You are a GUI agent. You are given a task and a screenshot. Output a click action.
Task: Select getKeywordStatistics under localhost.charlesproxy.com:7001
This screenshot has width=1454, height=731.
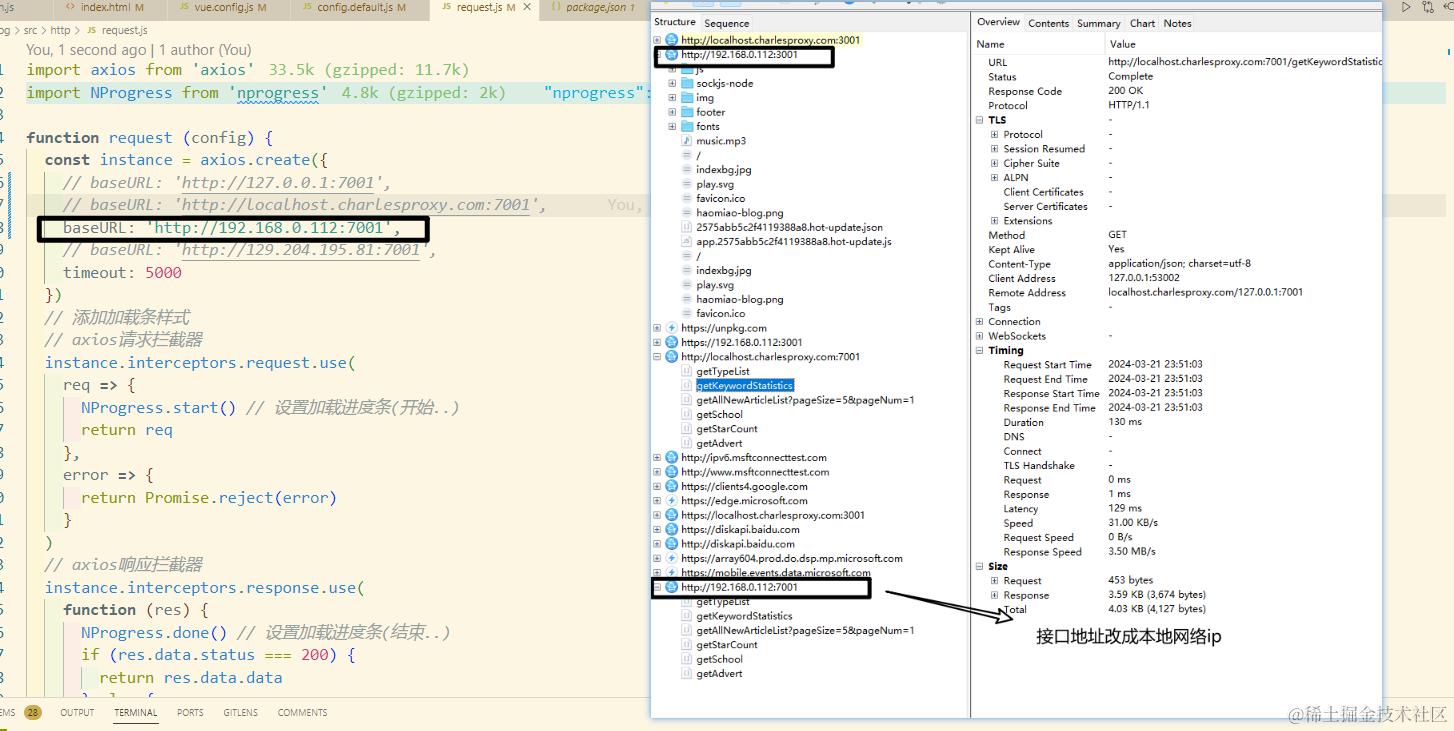click(x=745, y=386)
